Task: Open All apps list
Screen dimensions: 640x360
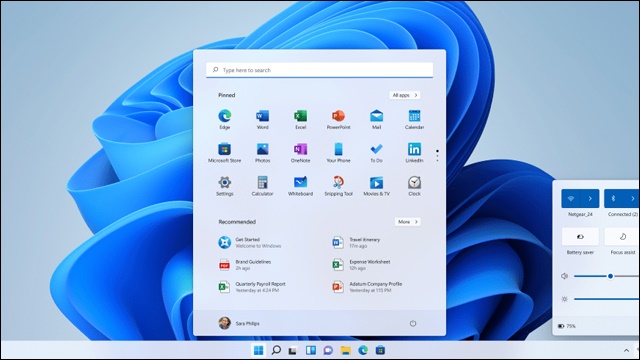Action: point(405,95)
